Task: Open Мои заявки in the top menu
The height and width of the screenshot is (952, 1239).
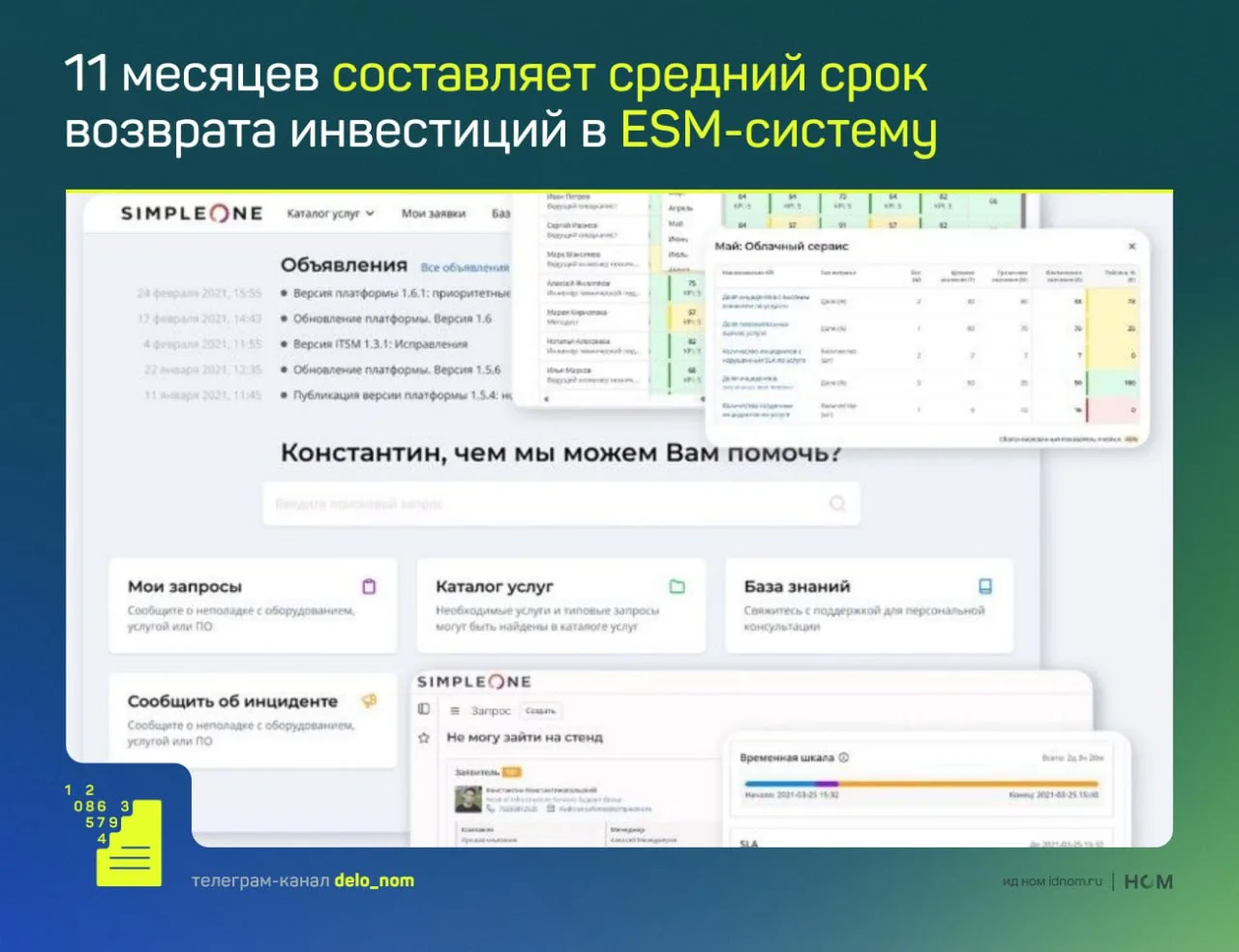Action: click(x=433, y=214)
